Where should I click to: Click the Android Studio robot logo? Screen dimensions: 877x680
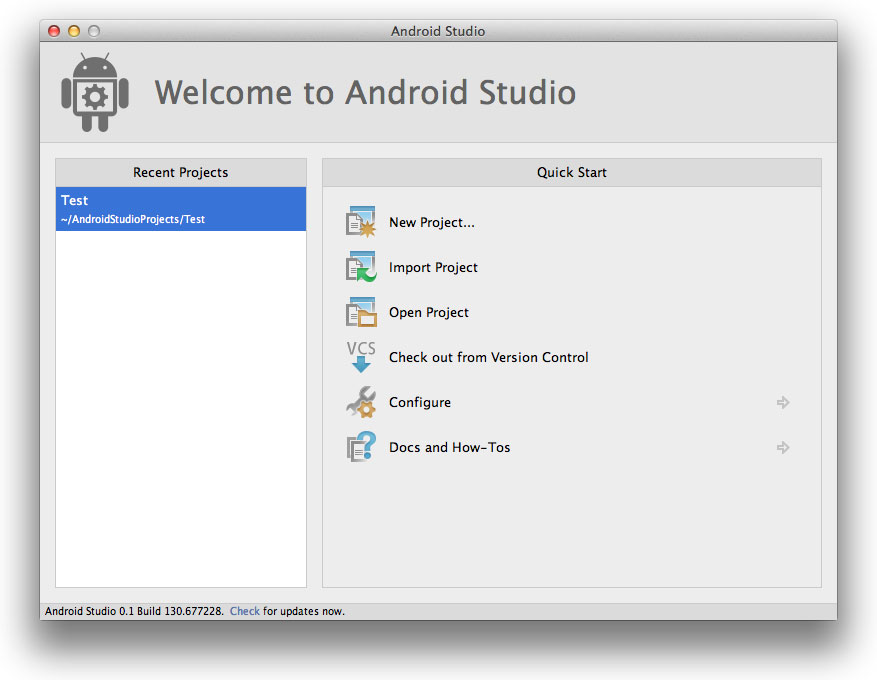(95, 92)
